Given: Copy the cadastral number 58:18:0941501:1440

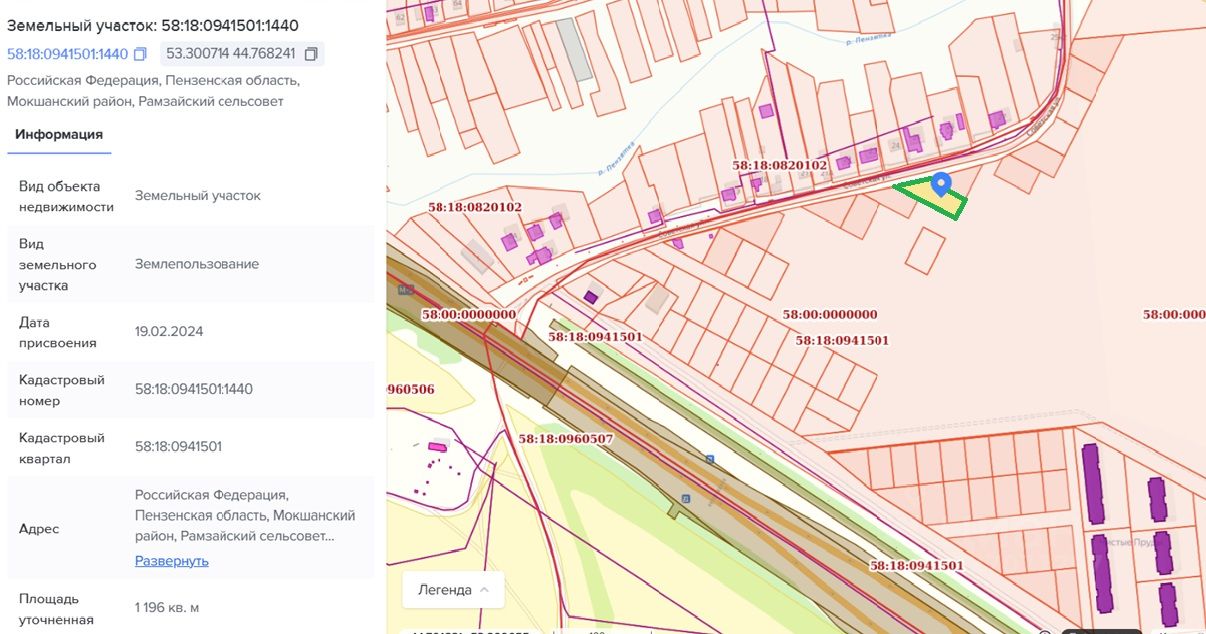Looking at the screenshot, I should tap(140, 54).
